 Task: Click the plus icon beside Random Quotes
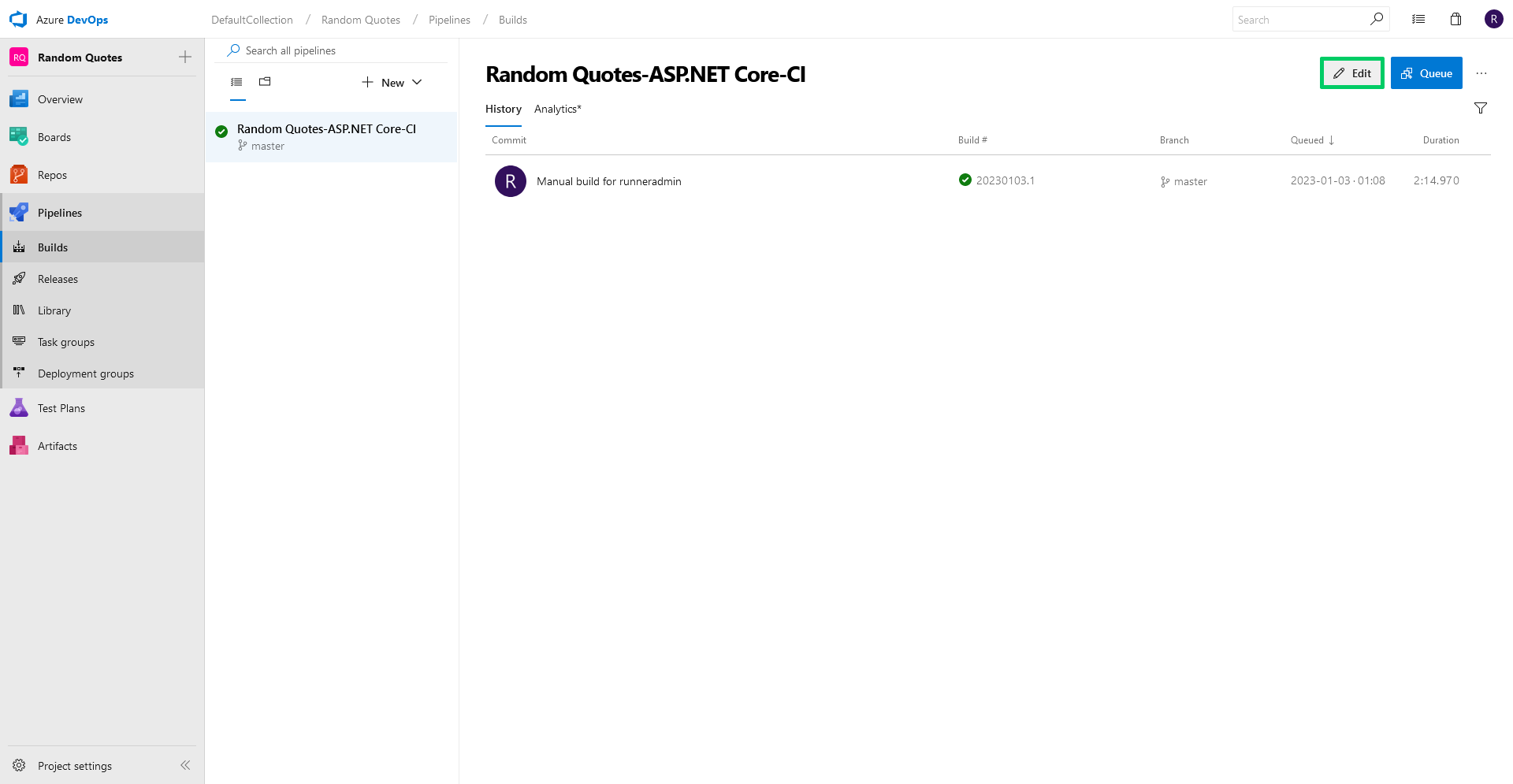pos(185,57)
